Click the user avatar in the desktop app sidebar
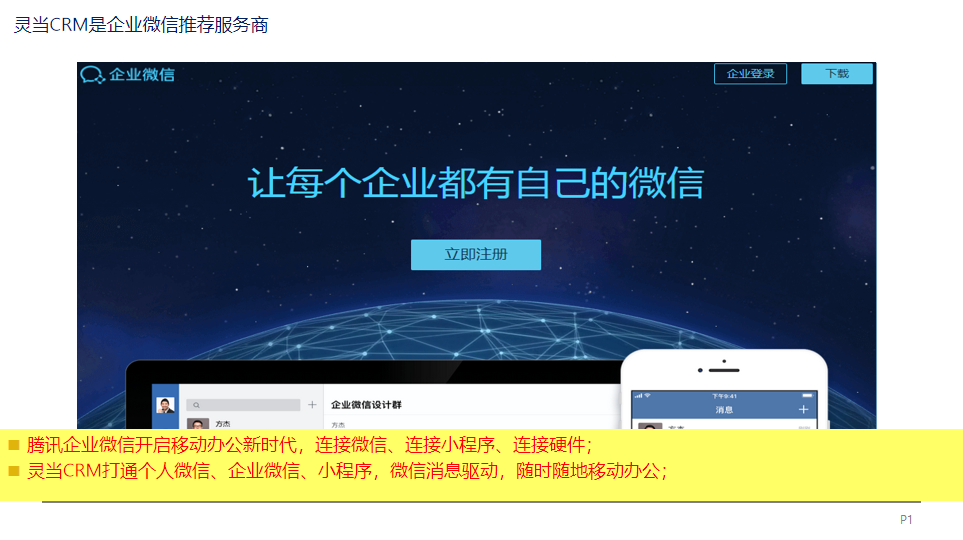The image size is (963, 540). [165, 405]
